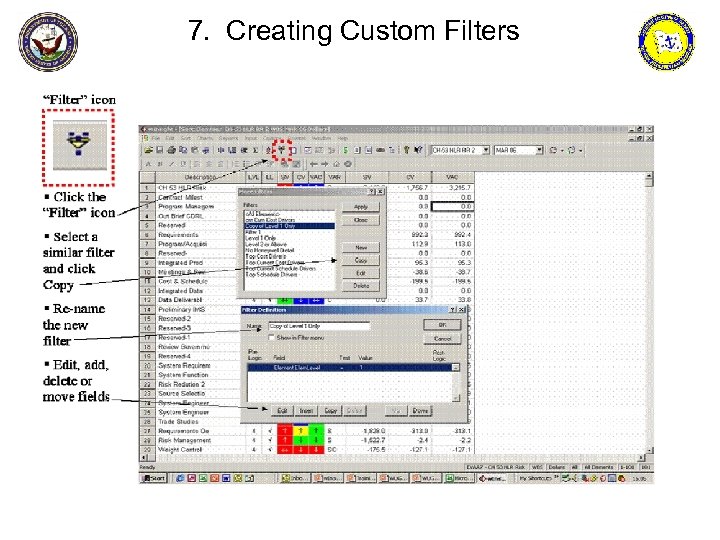This screenshot has height=540, width=720.
Task: Click the 'Cost & Schedule' row description
Action: (183, 281)
